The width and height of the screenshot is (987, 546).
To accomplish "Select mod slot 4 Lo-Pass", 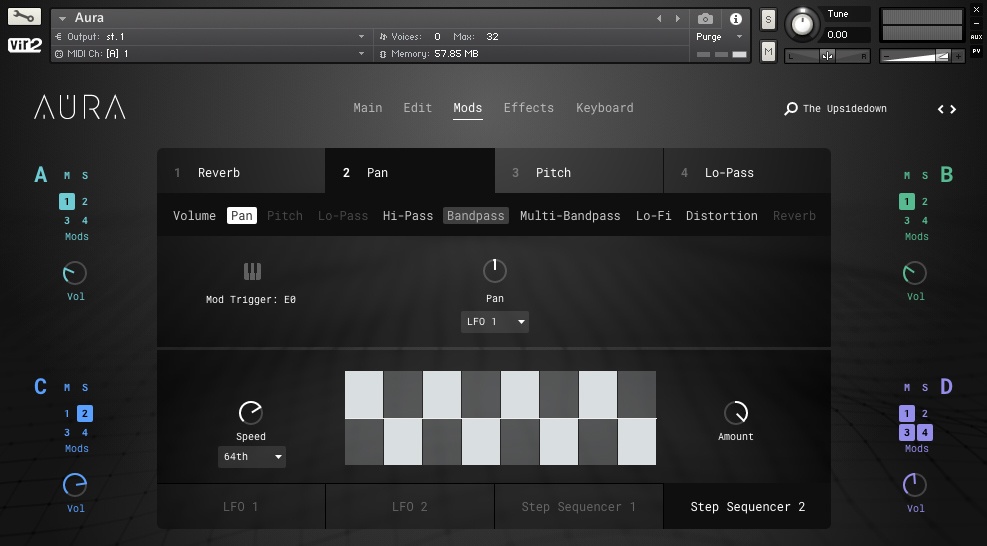I will [748, 171].
